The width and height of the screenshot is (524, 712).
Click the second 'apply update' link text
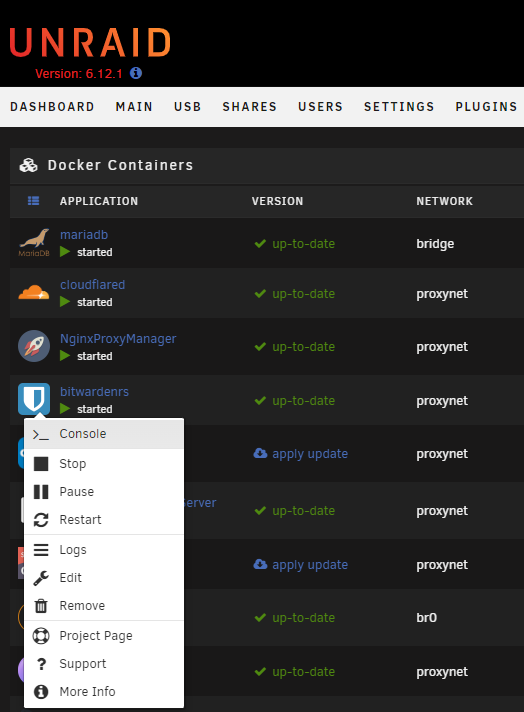(310, 565)
